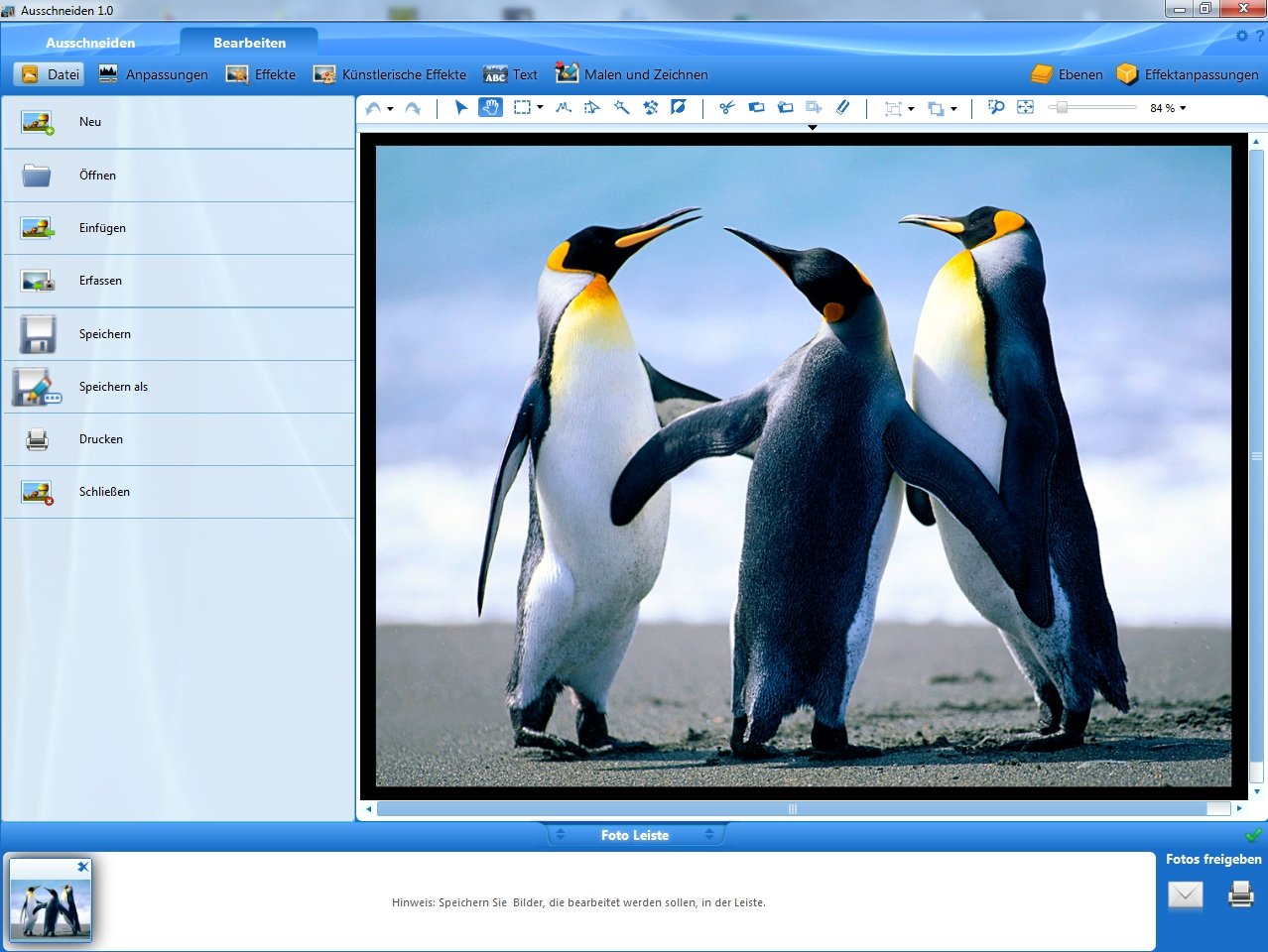The width and height of the screenshot is (1268, 952).
Task: Collapse the Foto Leiste panel
Action: (x=635, y=835)
